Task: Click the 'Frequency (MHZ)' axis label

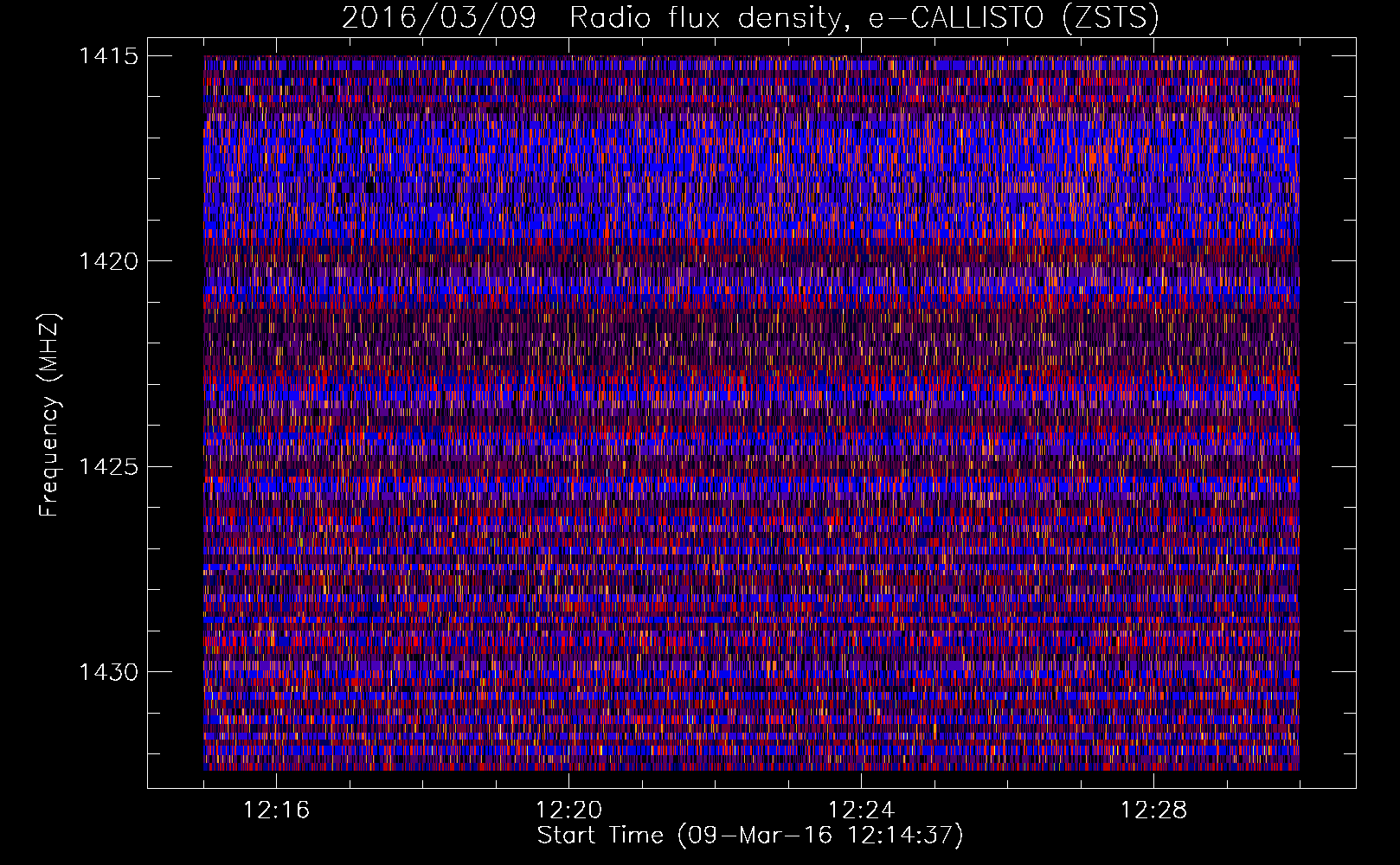Action: (x=50, y=414)
